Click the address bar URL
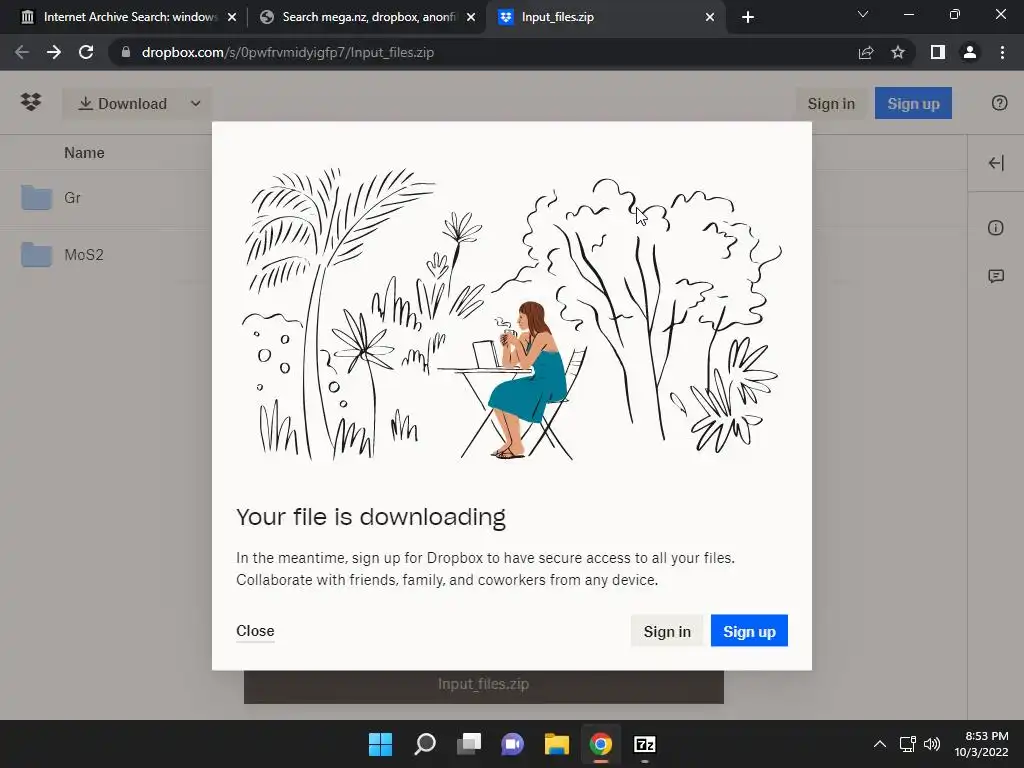Image resolution: width=1024 pixels, height=768 pixels. point(287,52)
